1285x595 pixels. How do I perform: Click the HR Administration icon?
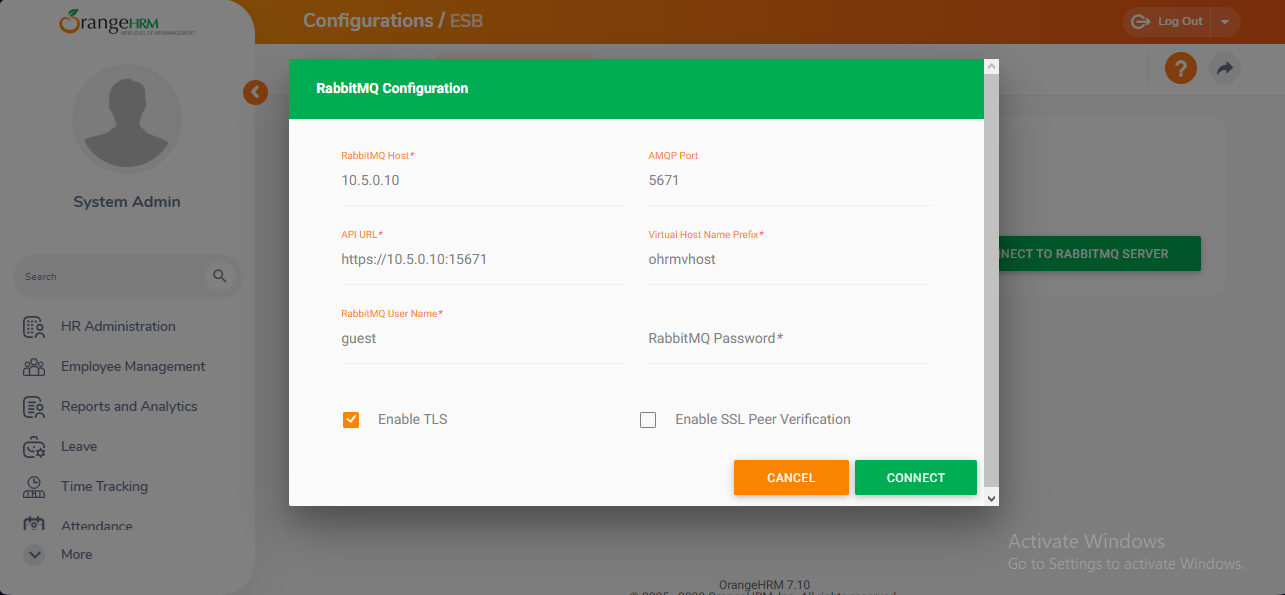coord(34,327)
